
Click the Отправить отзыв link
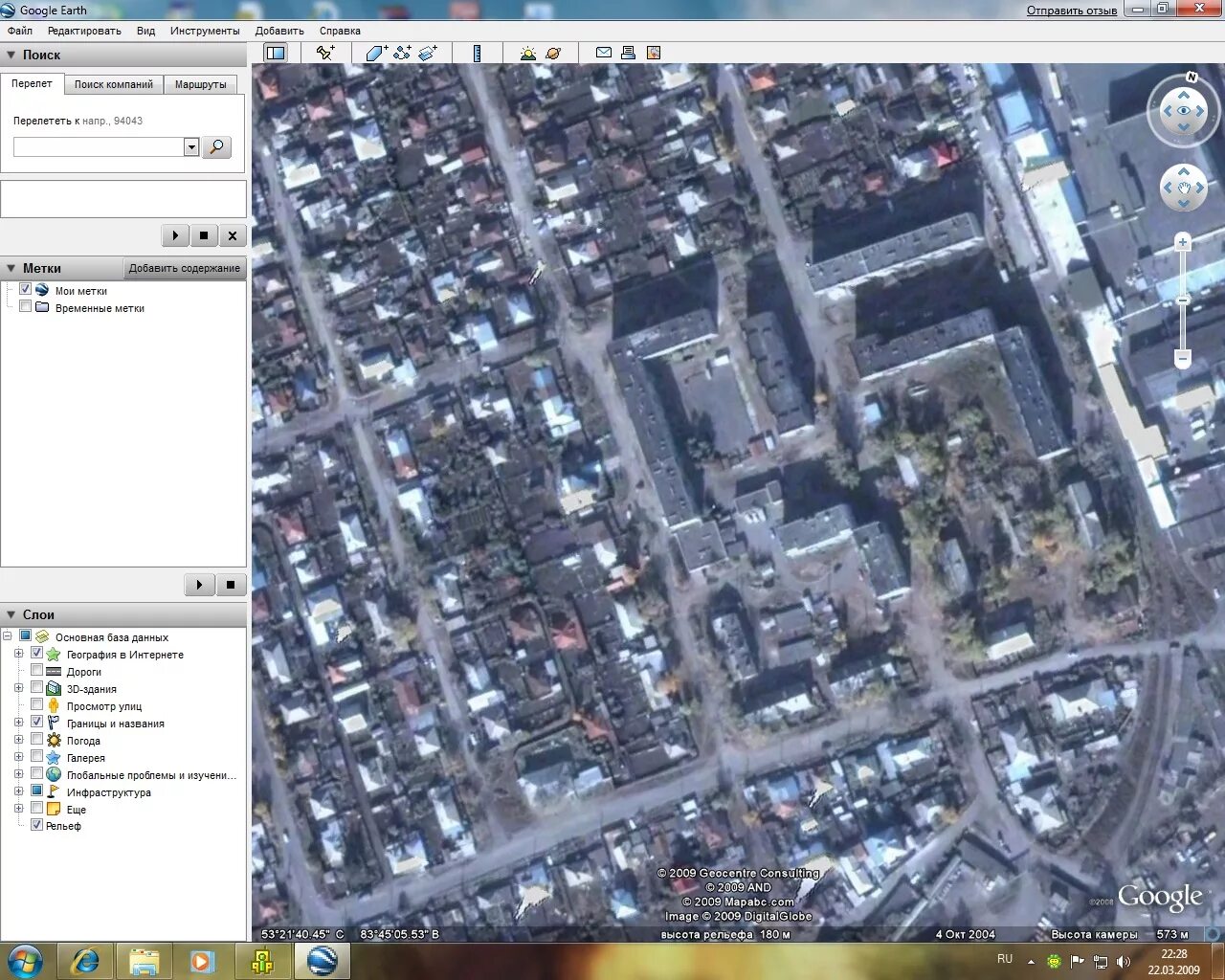(1072, 11)
